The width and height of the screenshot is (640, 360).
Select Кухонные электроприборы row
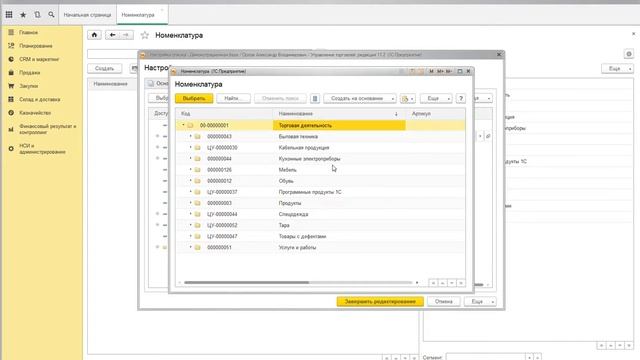[320, 158]
